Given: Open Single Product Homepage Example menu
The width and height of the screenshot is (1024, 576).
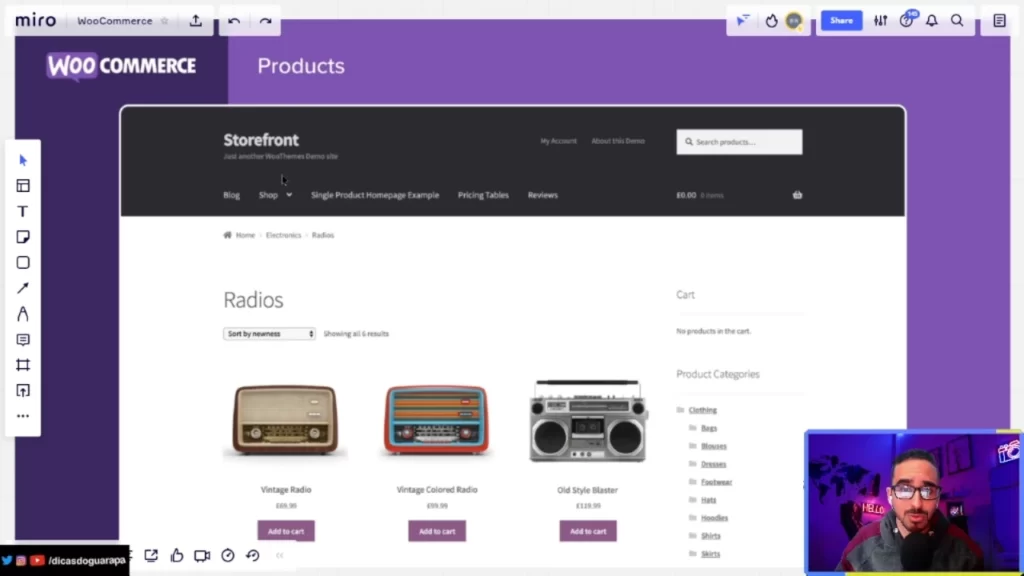Looking at the screenshot, I should tap(375, 195).
